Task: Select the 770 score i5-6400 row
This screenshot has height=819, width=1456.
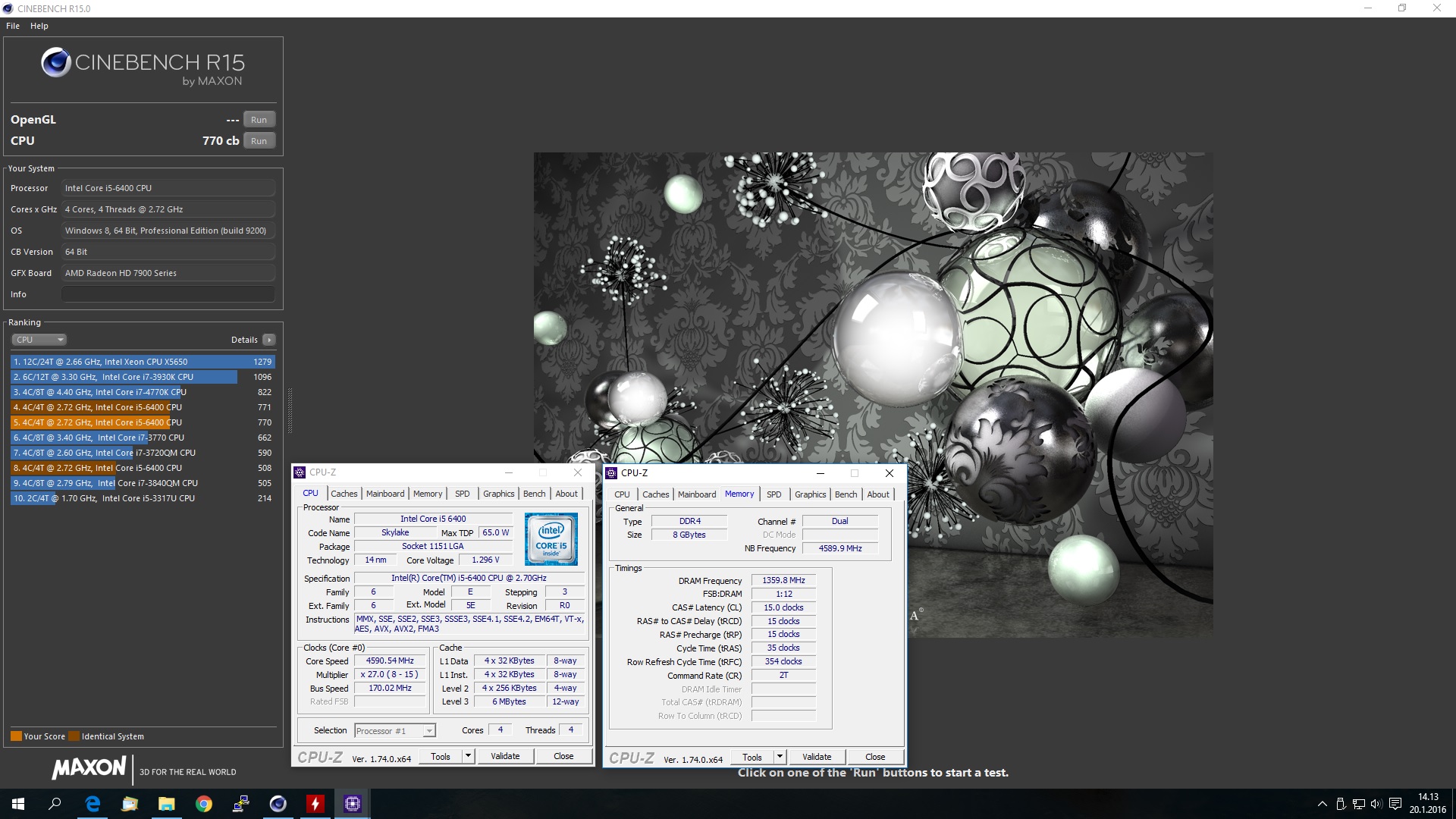Action: pos(143,422)
